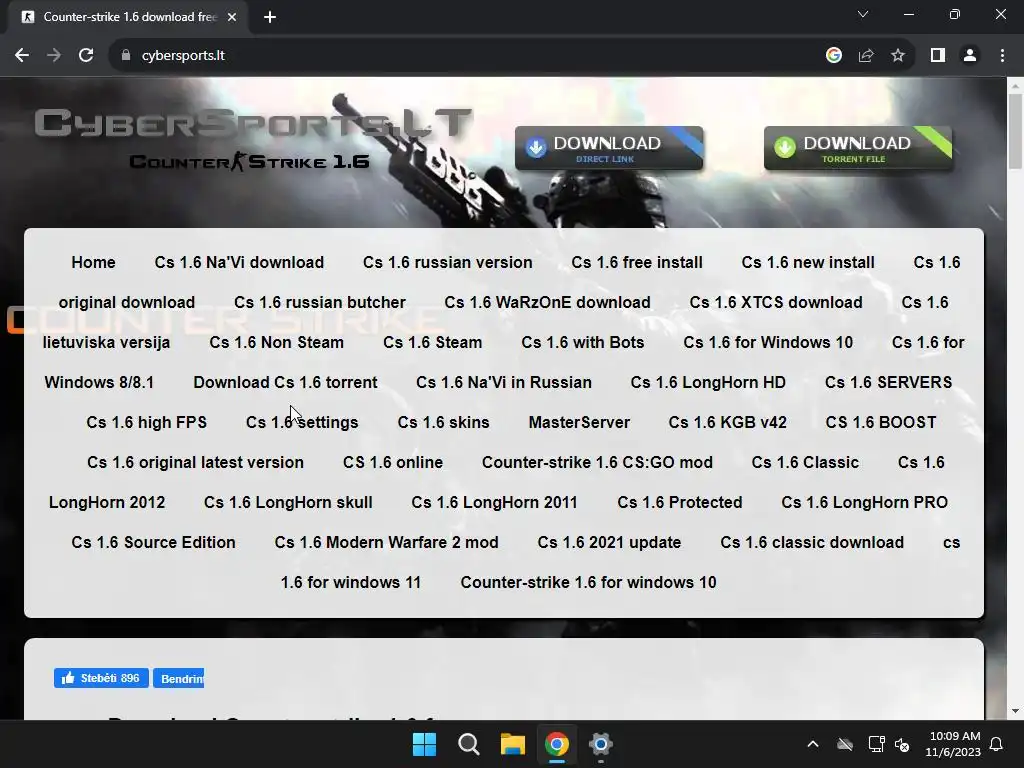Open Cs 1.6 new install
The image size is (1024, 768).
coord(808,263)
